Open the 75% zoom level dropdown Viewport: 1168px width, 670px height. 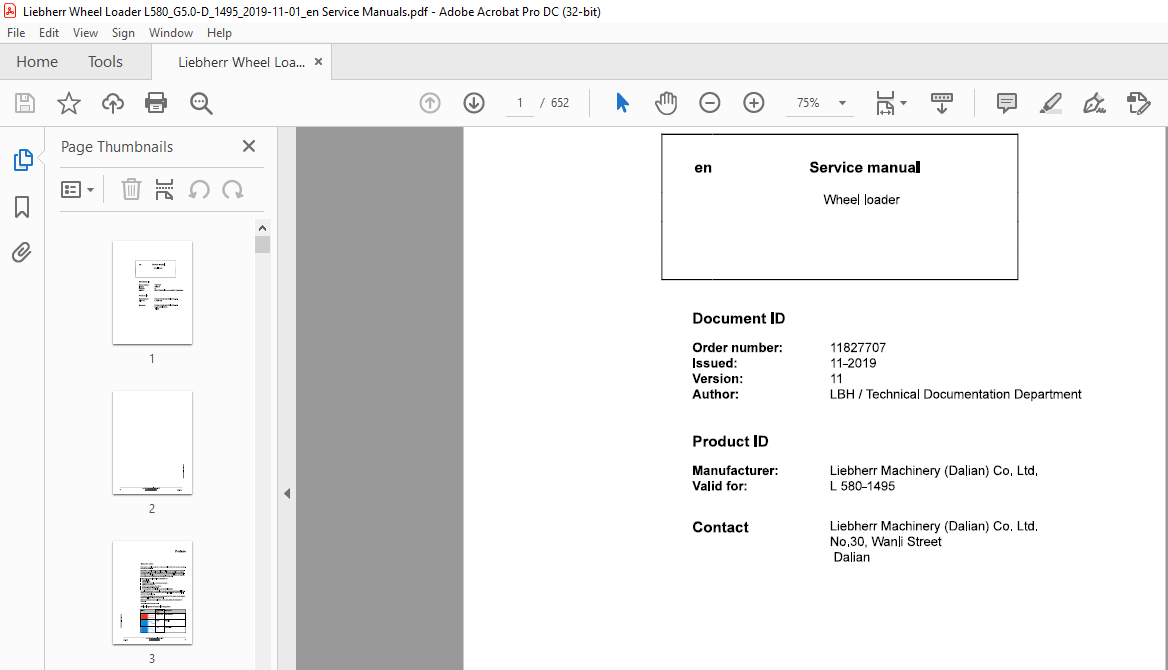(842, 103)
